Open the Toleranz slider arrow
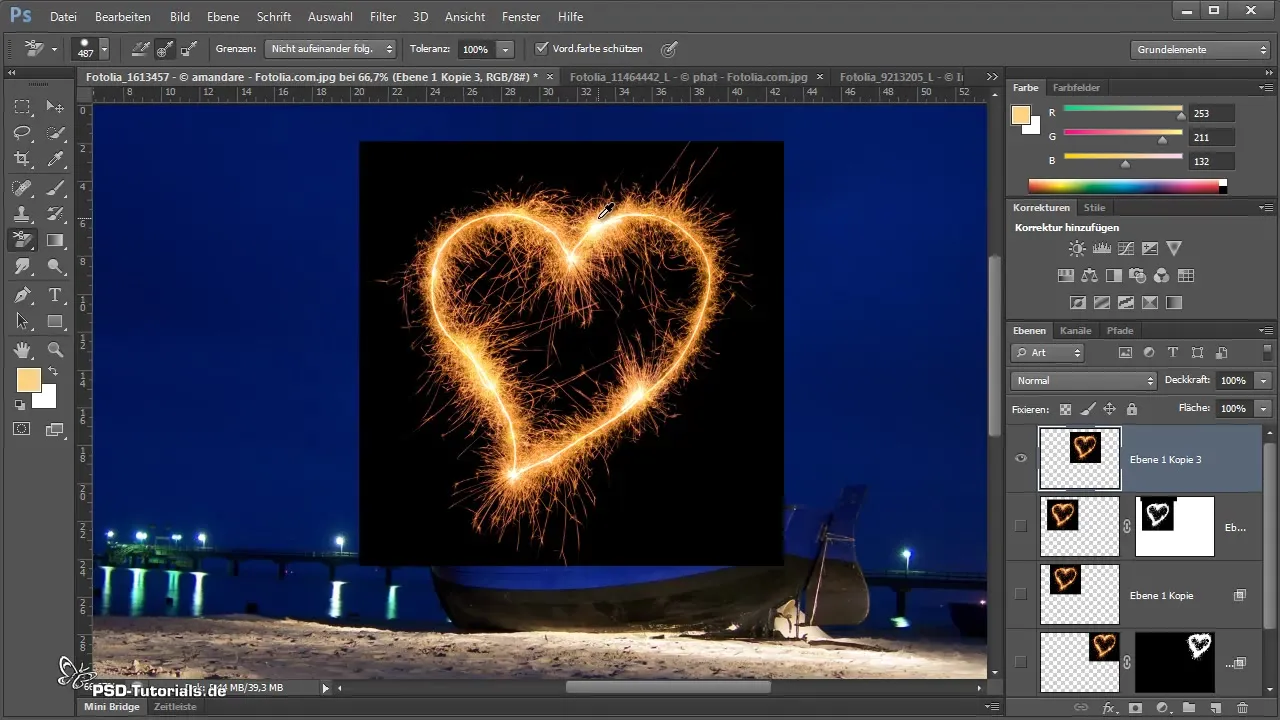1280x720 pixels. point(506,48)
